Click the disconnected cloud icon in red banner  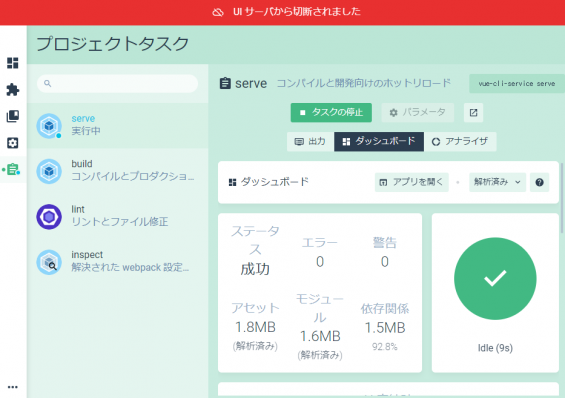(x=218, y=12)
